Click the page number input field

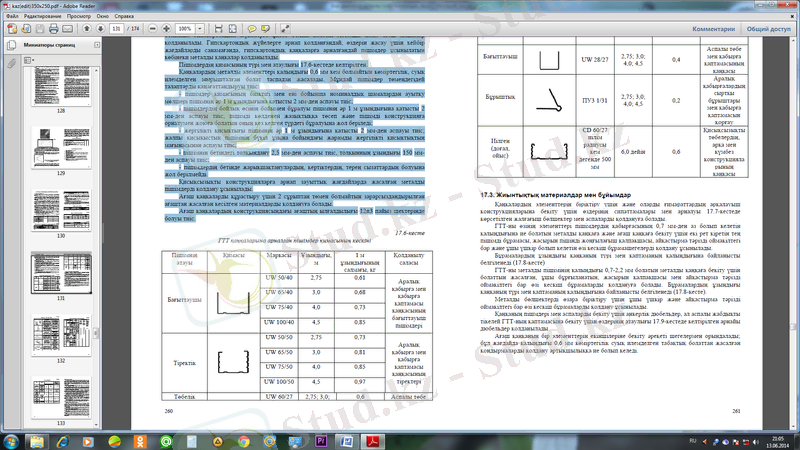point(118,30)
